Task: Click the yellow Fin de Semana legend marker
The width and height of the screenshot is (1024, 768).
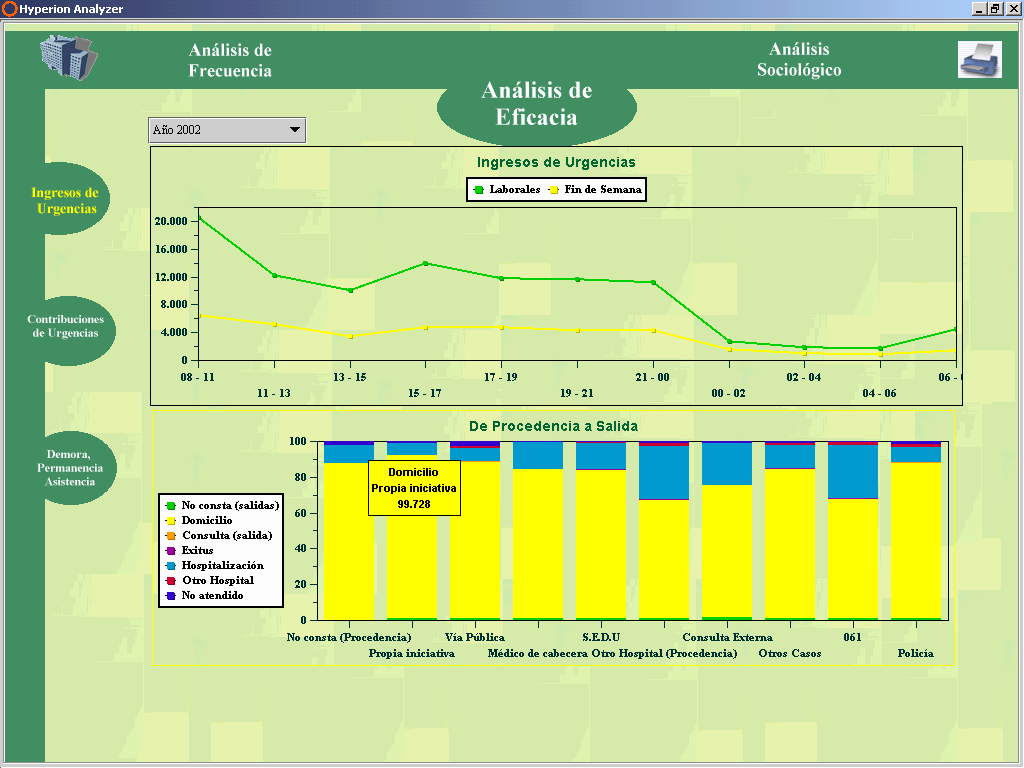Action: click(x=554, y=190)
